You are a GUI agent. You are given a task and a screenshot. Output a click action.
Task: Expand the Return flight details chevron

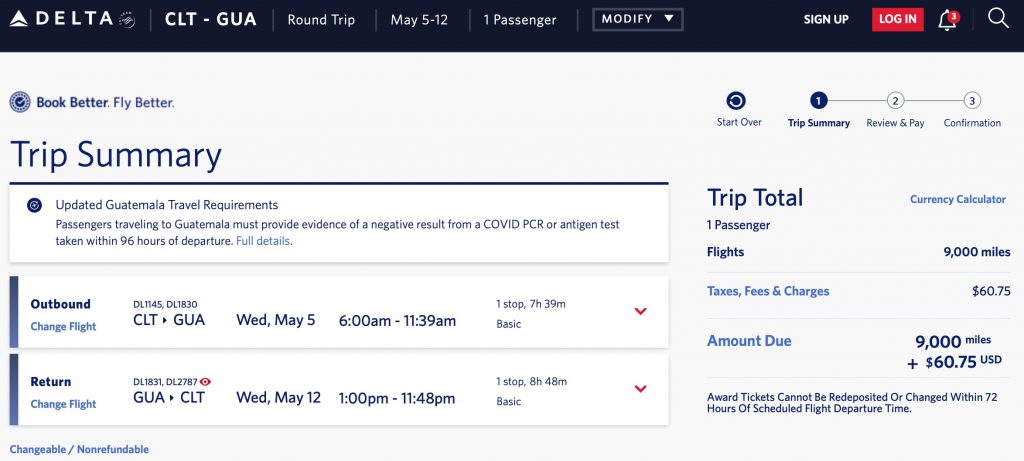641,388
